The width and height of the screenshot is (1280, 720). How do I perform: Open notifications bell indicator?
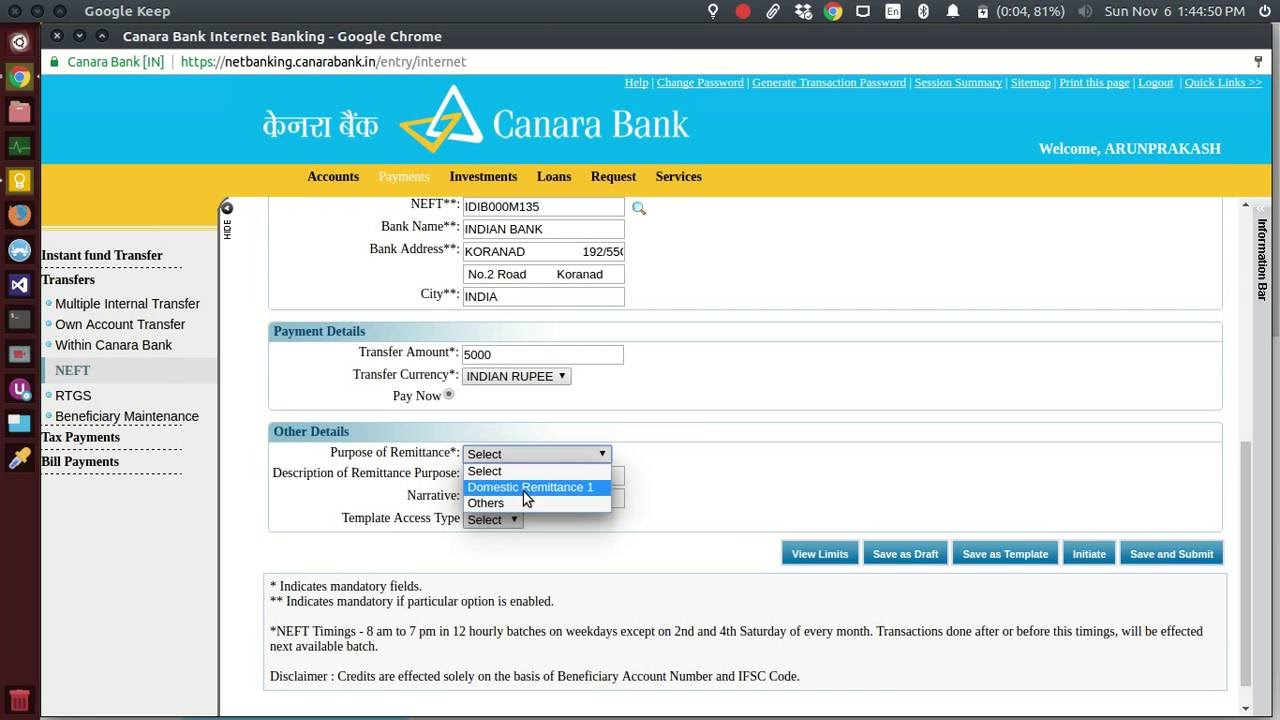click(953, 11)
